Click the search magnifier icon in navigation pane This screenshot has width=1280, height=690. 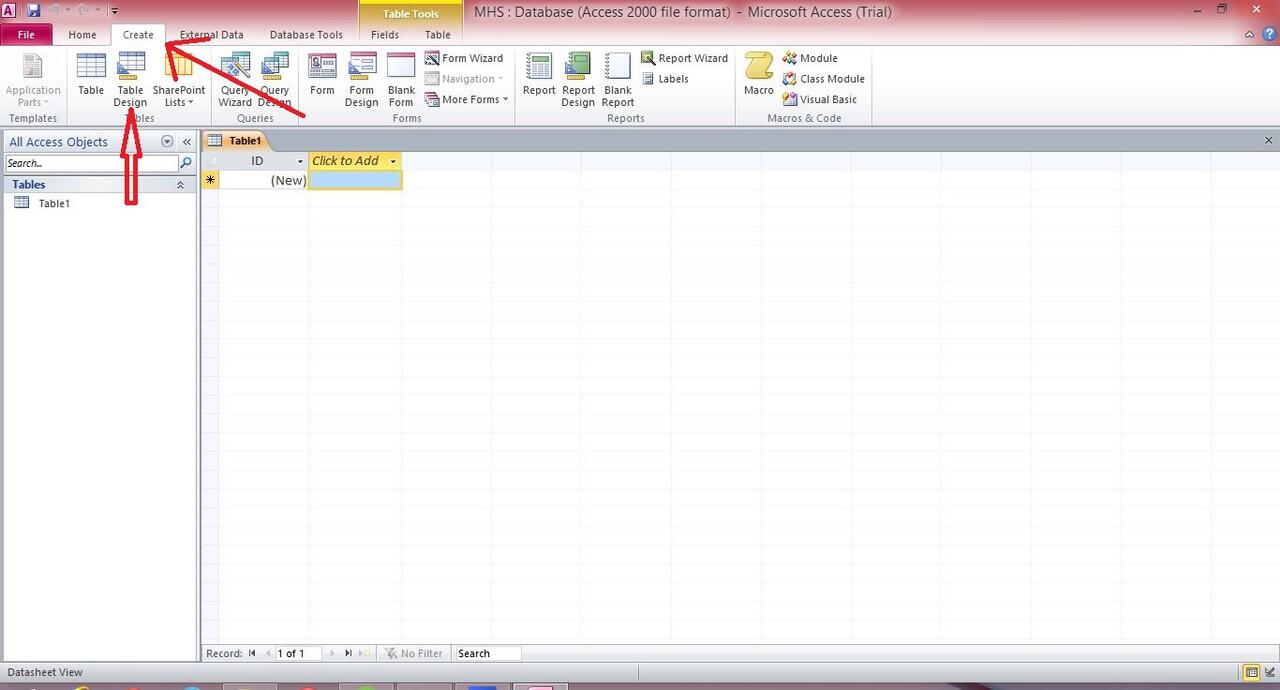point(186,163)
